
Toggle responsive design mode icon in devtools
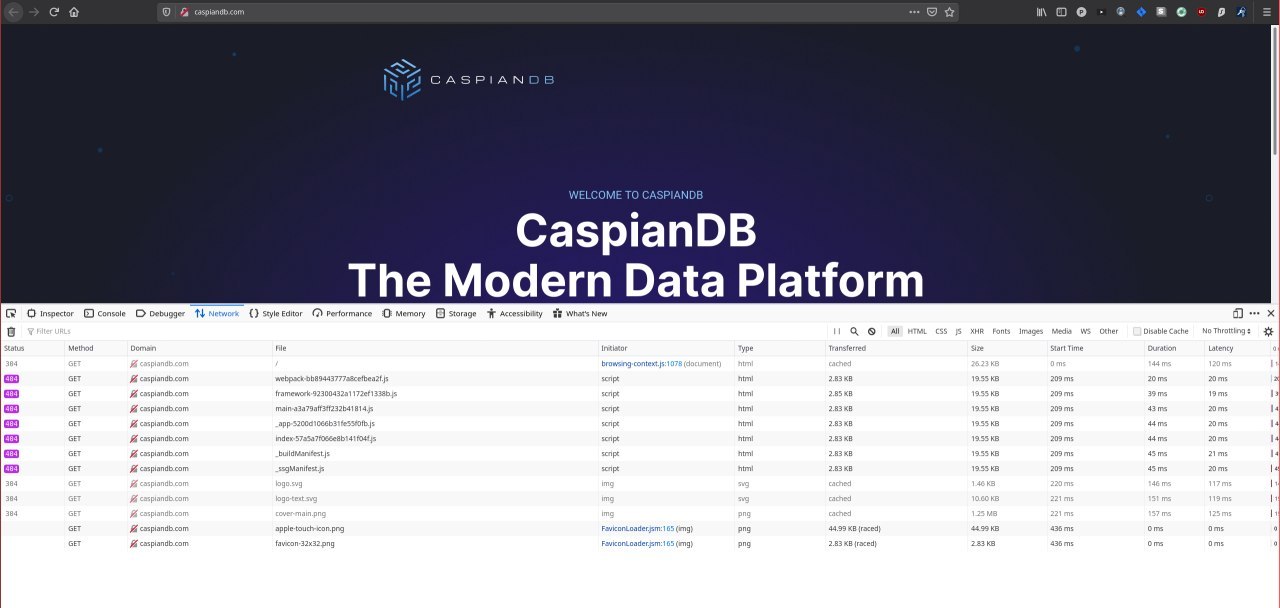(x=1238, y=313)
